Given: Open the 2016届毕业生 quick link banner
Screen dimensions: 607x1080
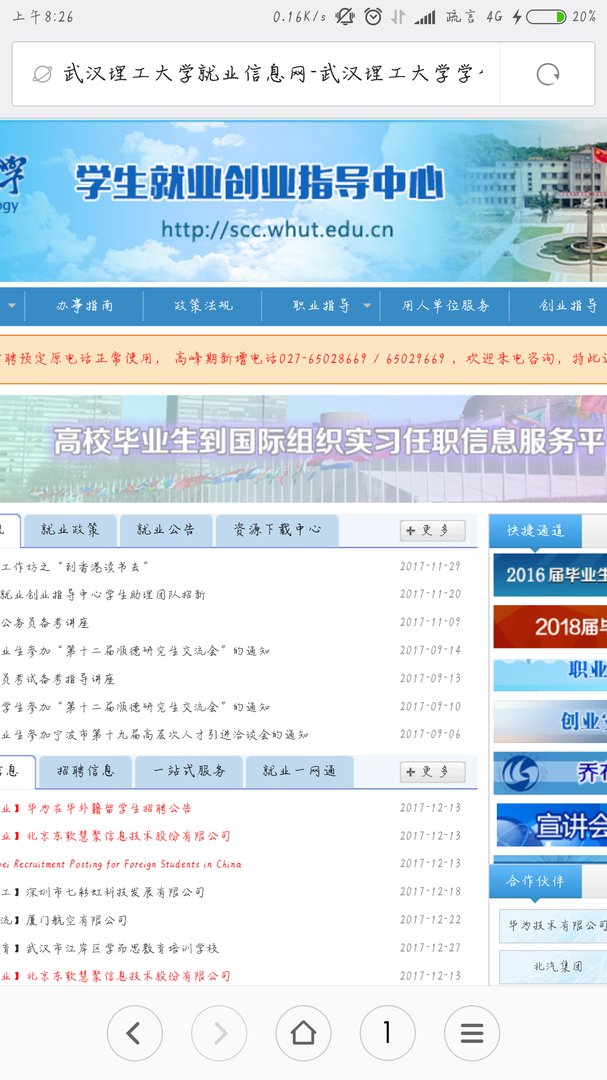Looking at the screenshot, I should [550, 574].
